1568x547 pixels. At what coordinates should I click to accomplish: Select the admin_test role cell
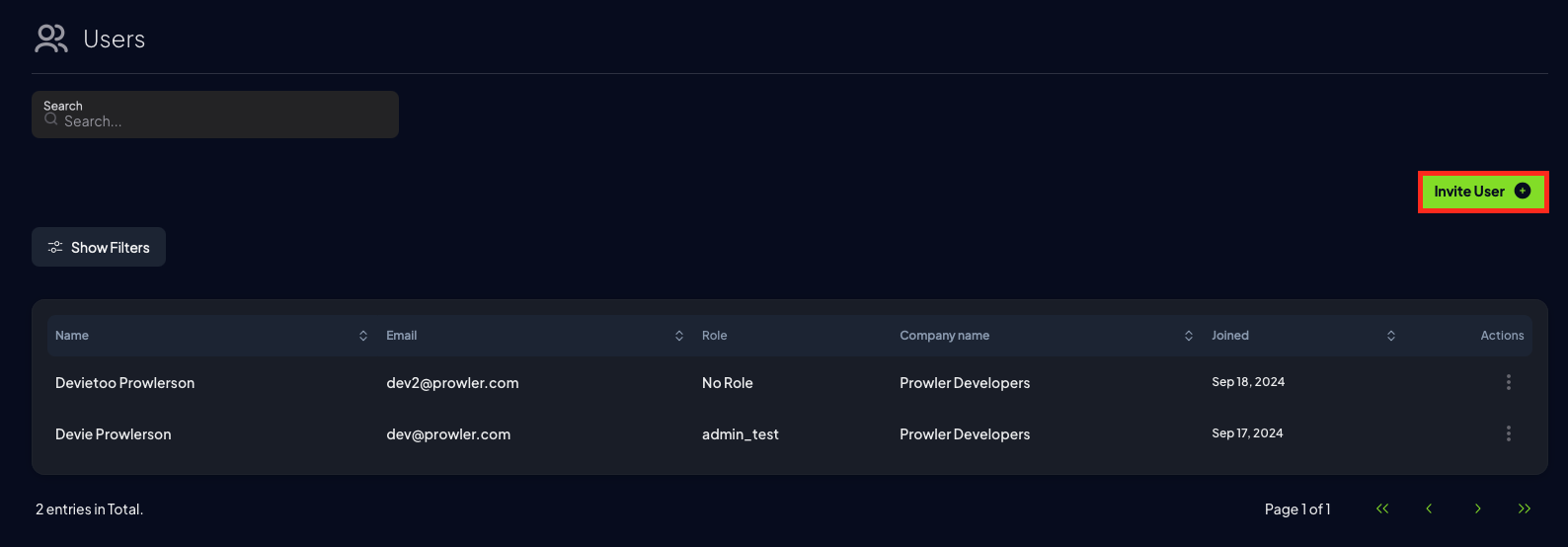tap(741, 434)
